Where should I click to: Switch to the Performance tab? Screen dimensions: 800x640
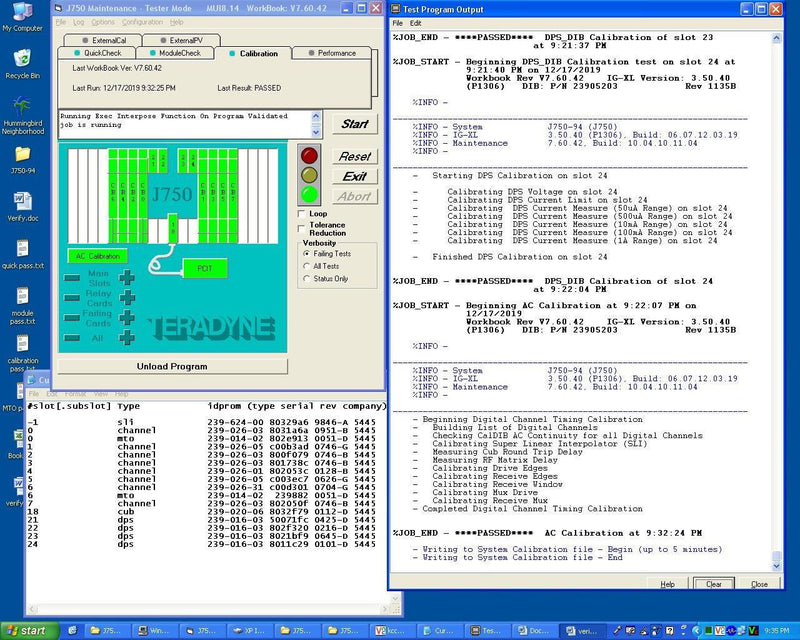[x=336, y=53]
